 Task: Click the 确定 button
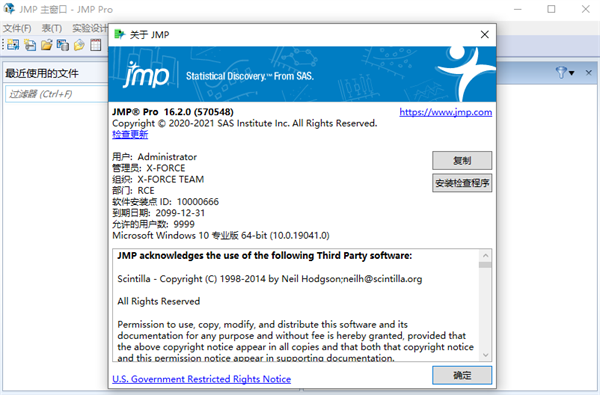[462, 375]
